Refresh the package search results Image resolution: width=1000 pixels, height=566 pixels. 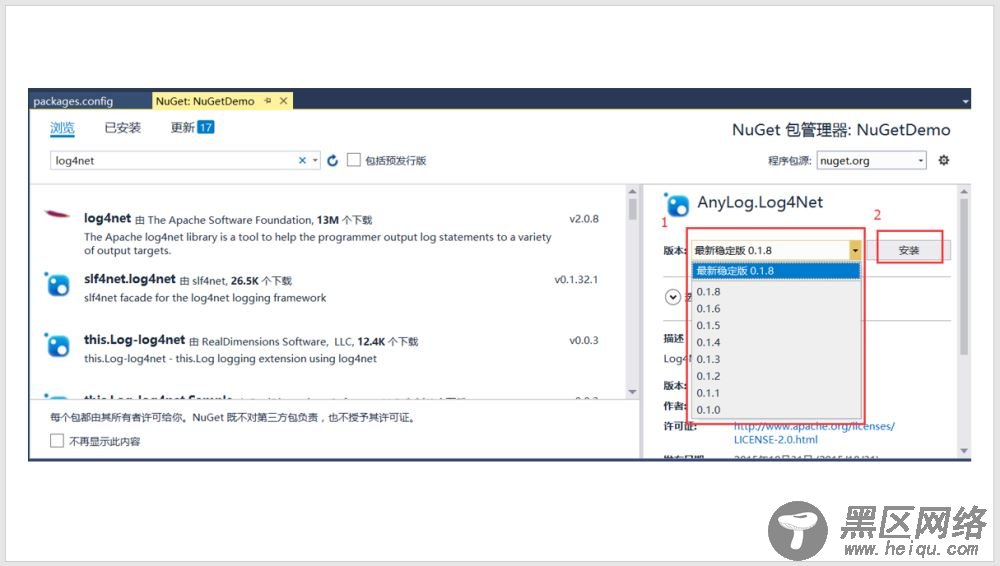(x=332, y=160)
